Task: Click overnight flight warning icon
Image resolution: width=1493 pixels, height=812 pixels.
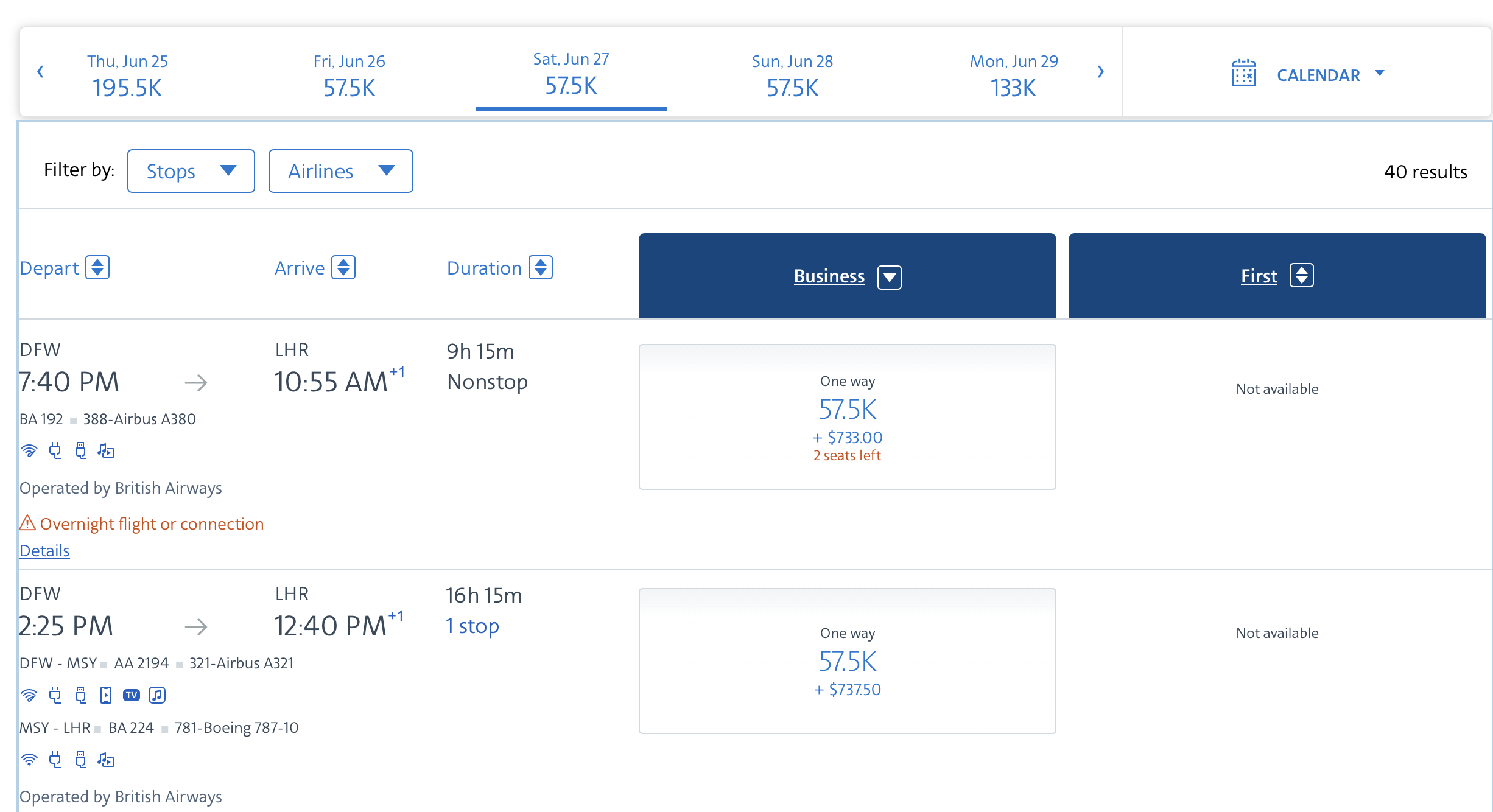Action: (27, 523)
